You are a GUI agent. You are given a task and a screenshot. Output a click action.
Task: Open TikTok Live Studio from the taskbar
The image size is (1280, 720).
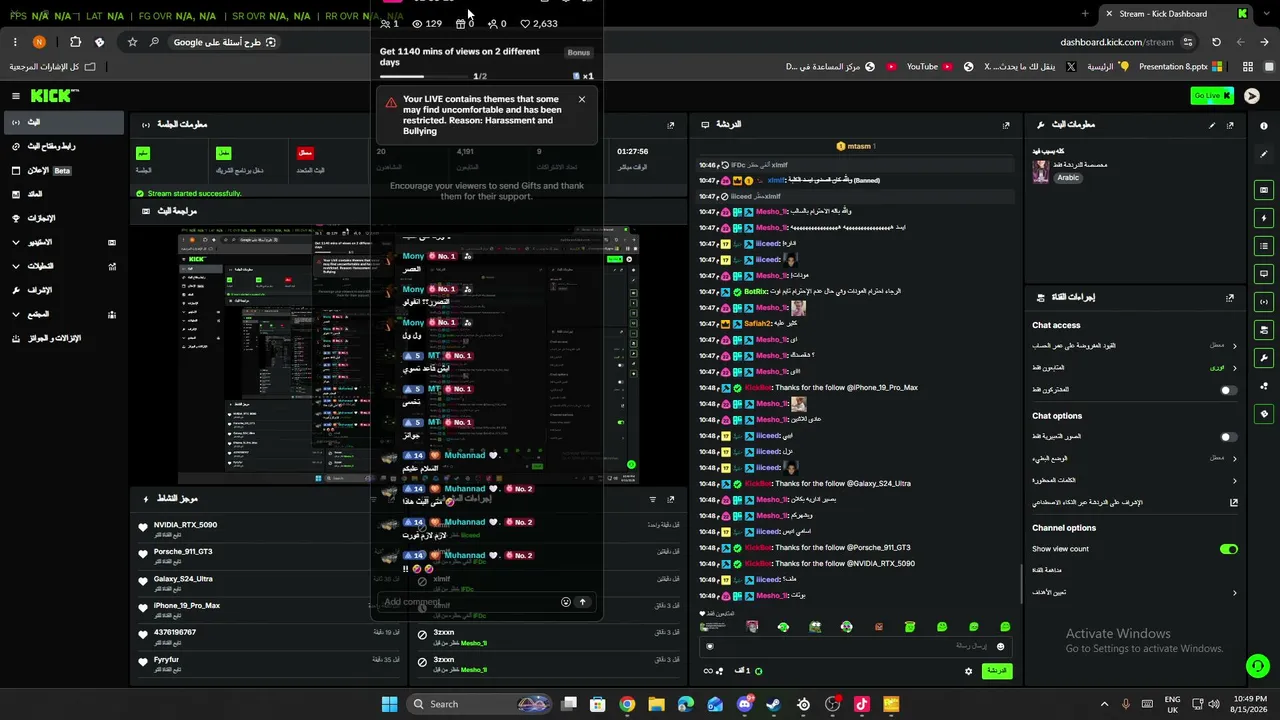click(x=862, y=704)
